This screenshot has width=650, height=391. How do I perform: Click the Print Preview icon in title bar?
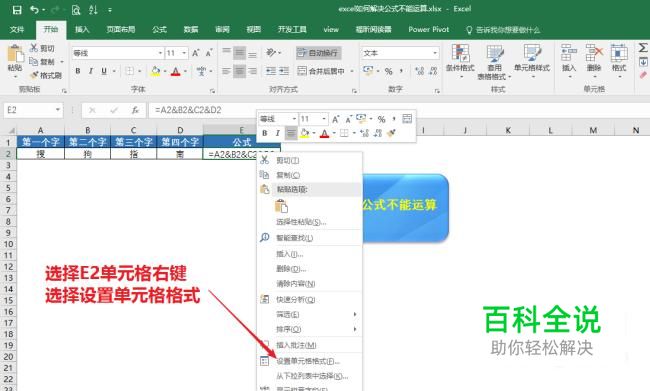[75, 10]
